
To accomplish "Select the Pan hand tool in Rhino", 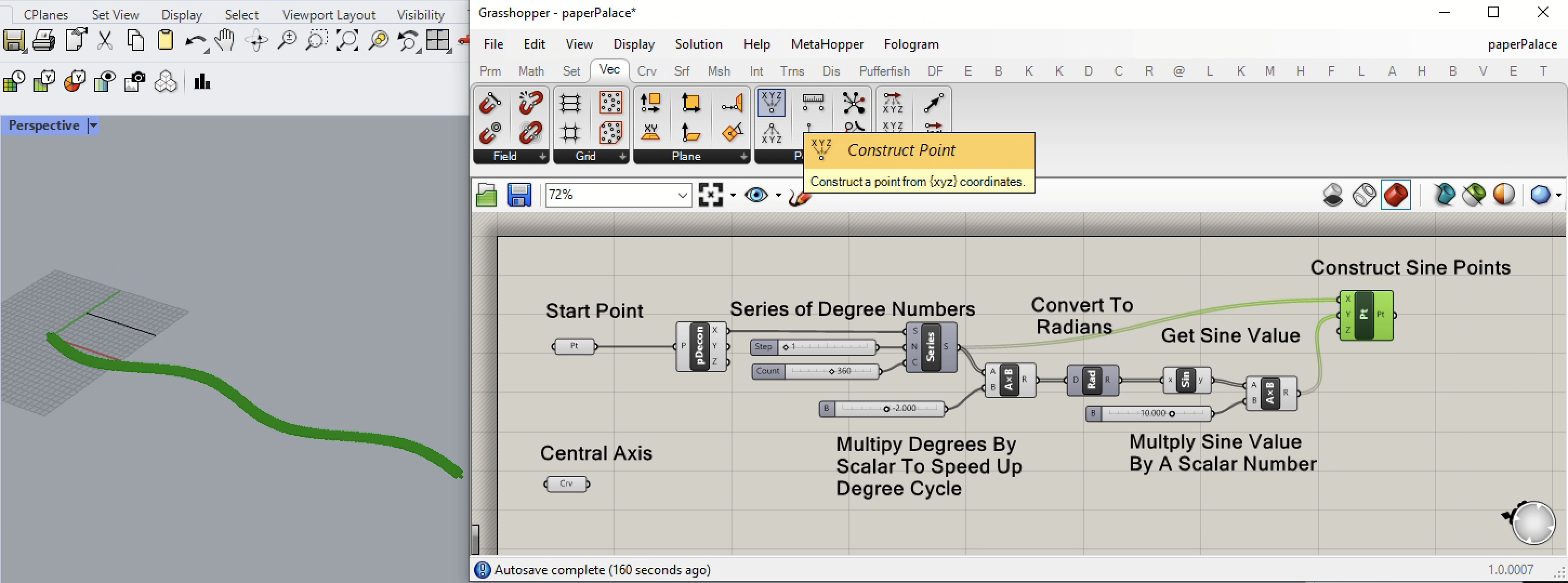I will (x=225, y=41).
